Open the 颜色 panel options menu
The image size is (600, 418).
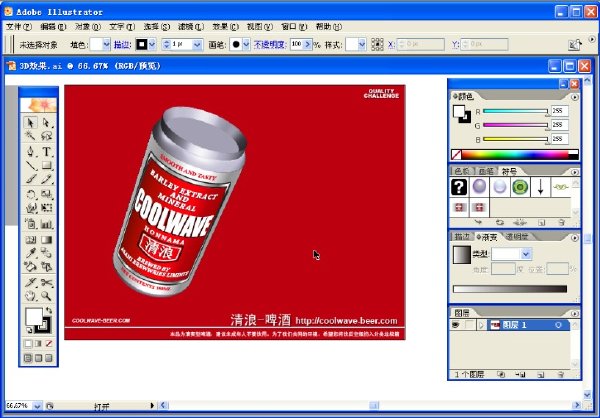[x=574, y=97]
